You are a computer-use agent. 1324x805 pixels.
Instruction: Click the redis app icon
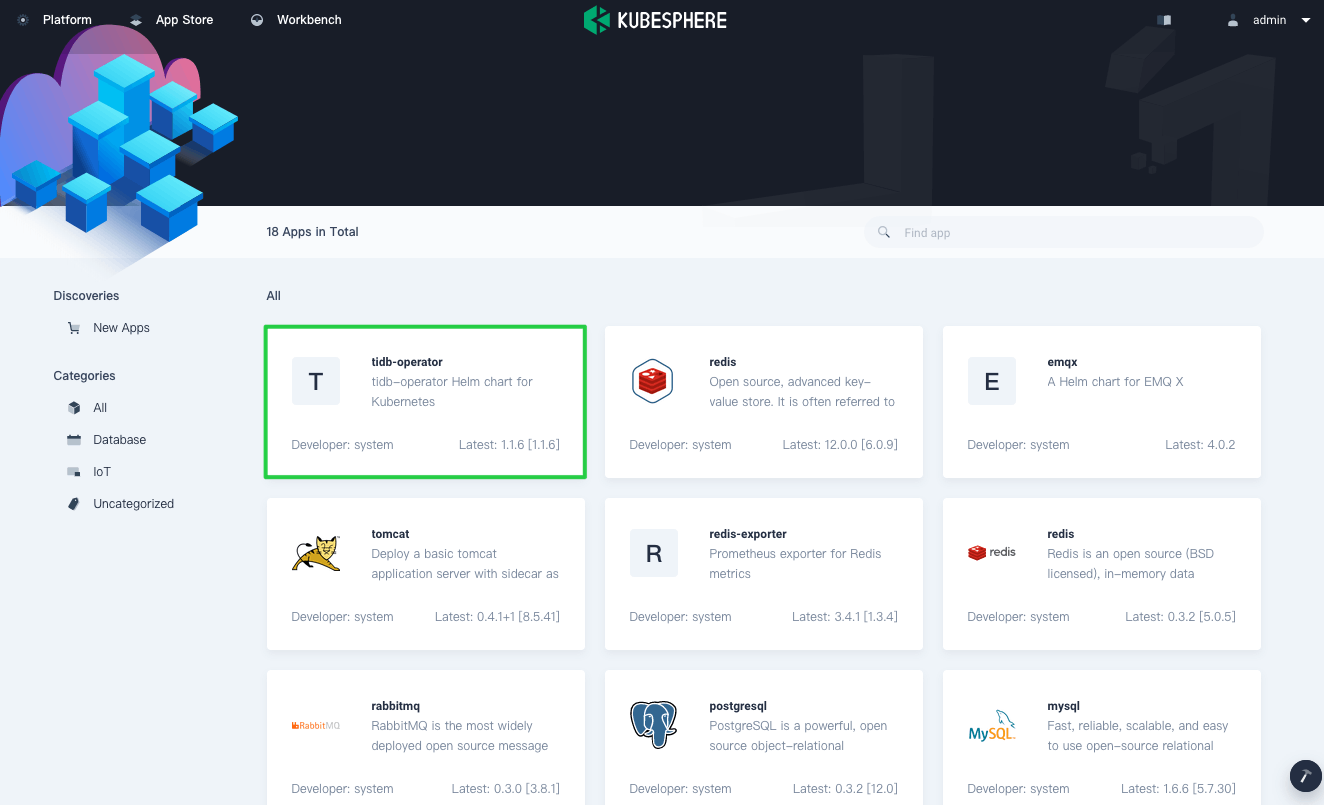(x=653, y=380)
